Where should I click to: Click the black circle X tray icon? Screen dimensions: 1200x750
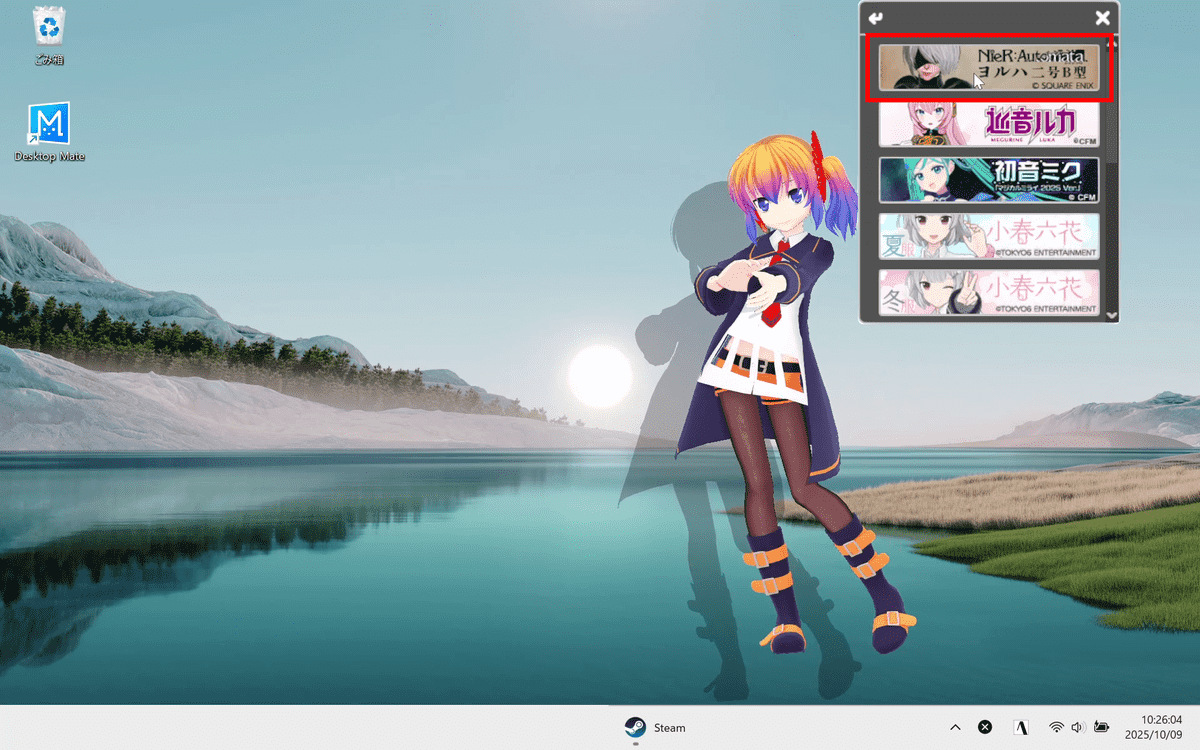coord(985,727)
